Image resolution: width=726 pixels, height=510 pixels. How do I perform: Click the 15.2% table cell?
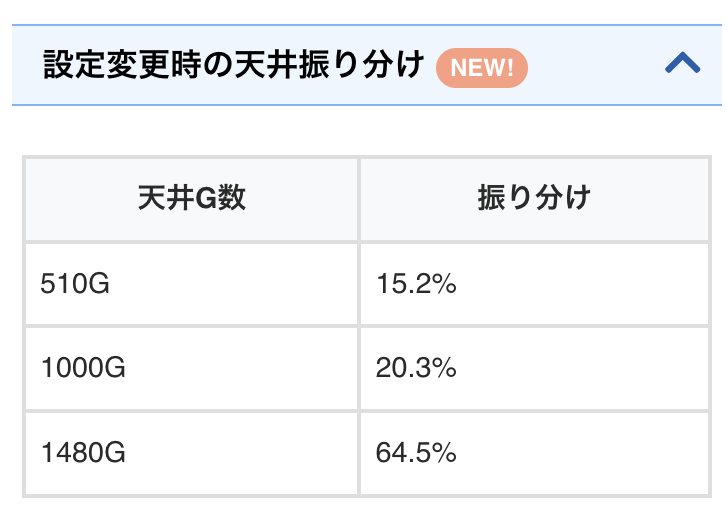(534, 284)
